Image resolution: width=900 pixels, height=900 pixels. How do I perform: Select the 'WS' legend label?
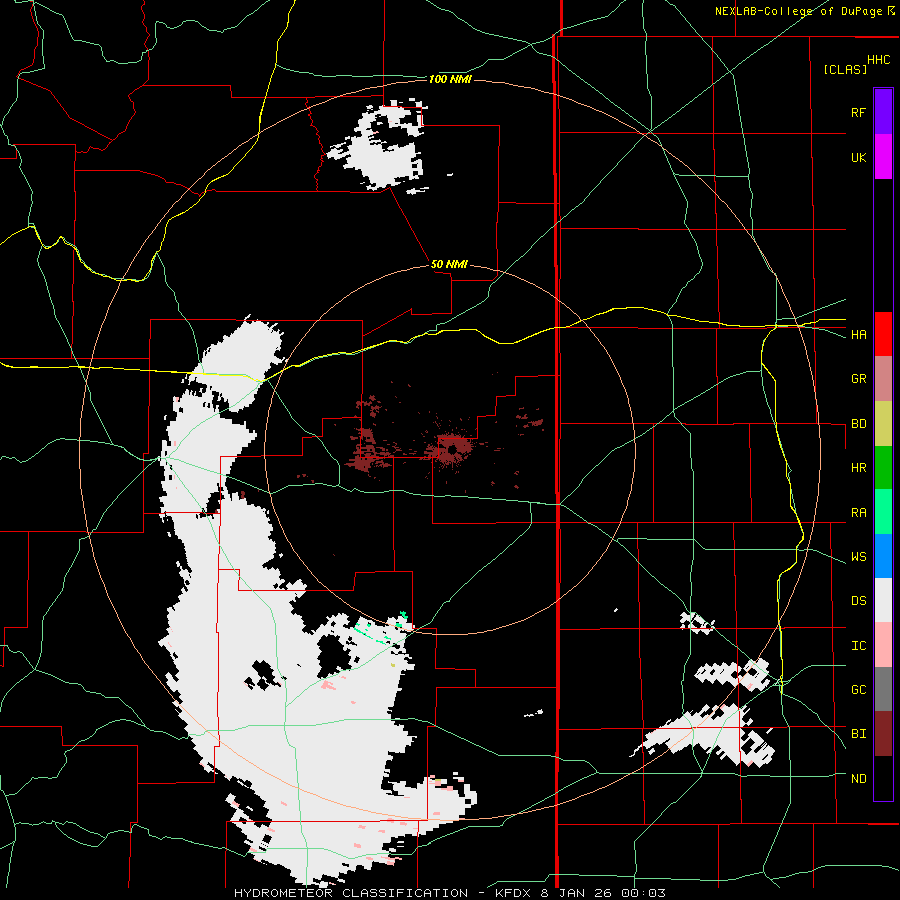[858, 557]
